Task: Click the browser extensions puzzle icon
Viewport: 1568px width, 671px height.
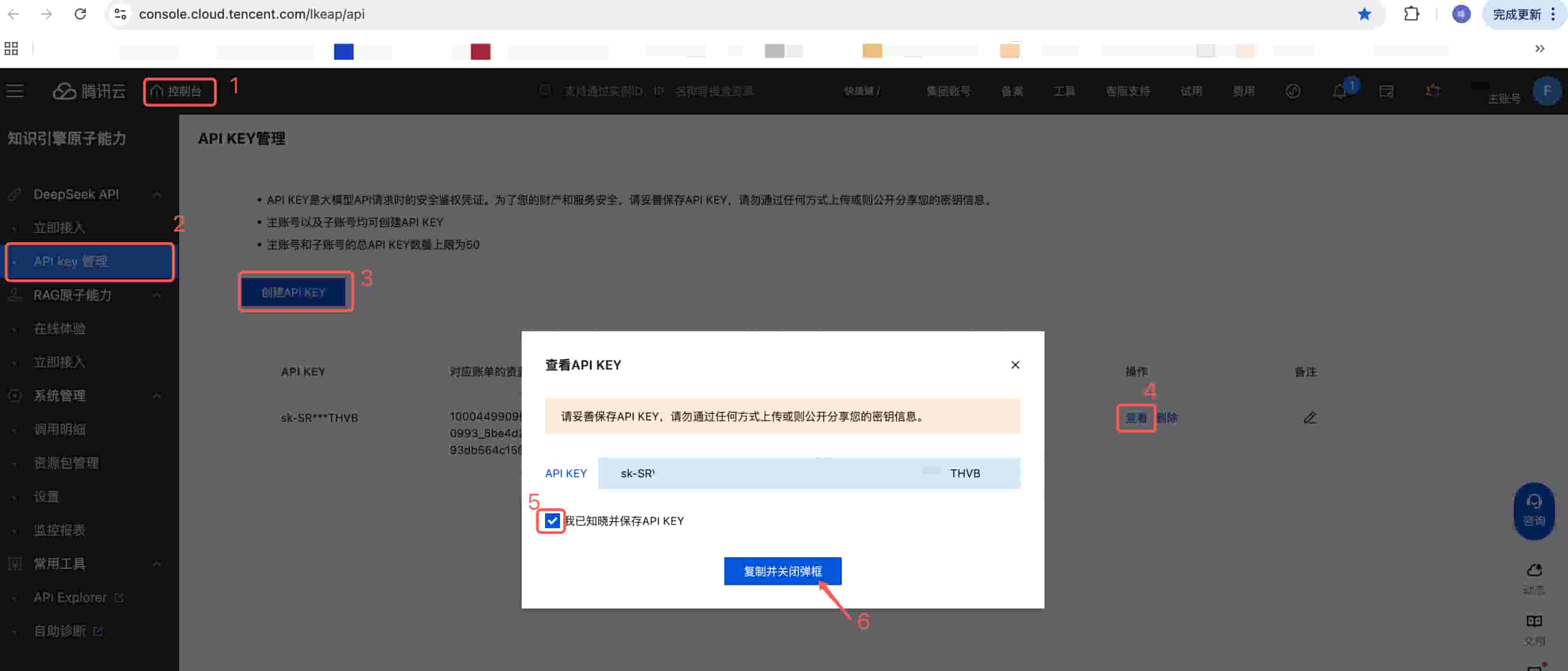Action: pyautogui.click(x=1411, y=14)
